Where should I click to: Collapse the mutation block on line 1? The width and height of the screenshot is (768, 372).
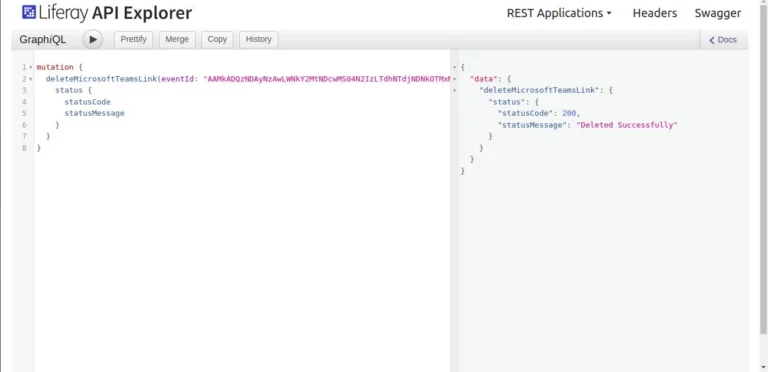tap(31, 67)
